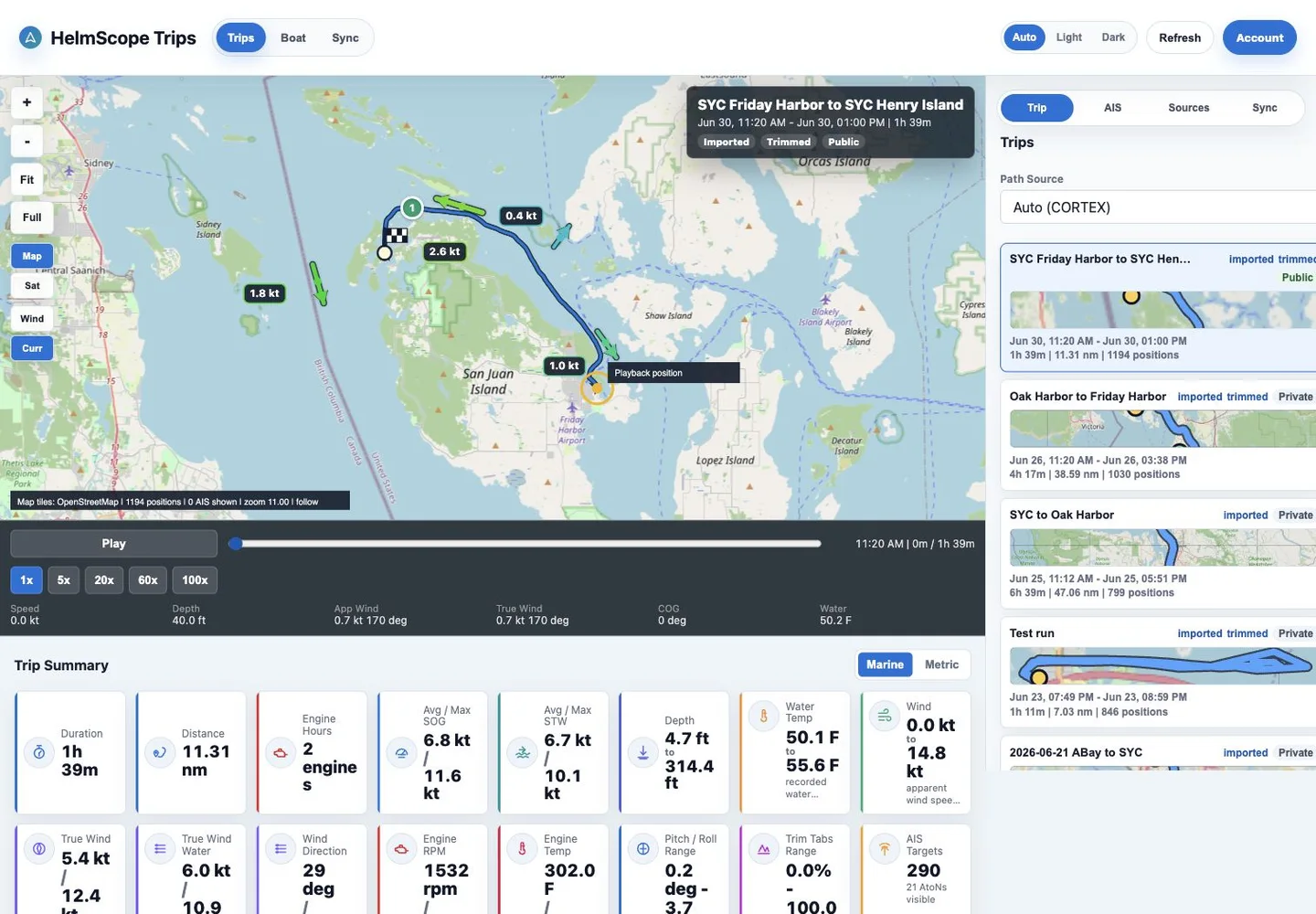This screenshot has width=1316, height=914.
Task: Click the Engine RPM icon
Action: (x=400, y=848)
